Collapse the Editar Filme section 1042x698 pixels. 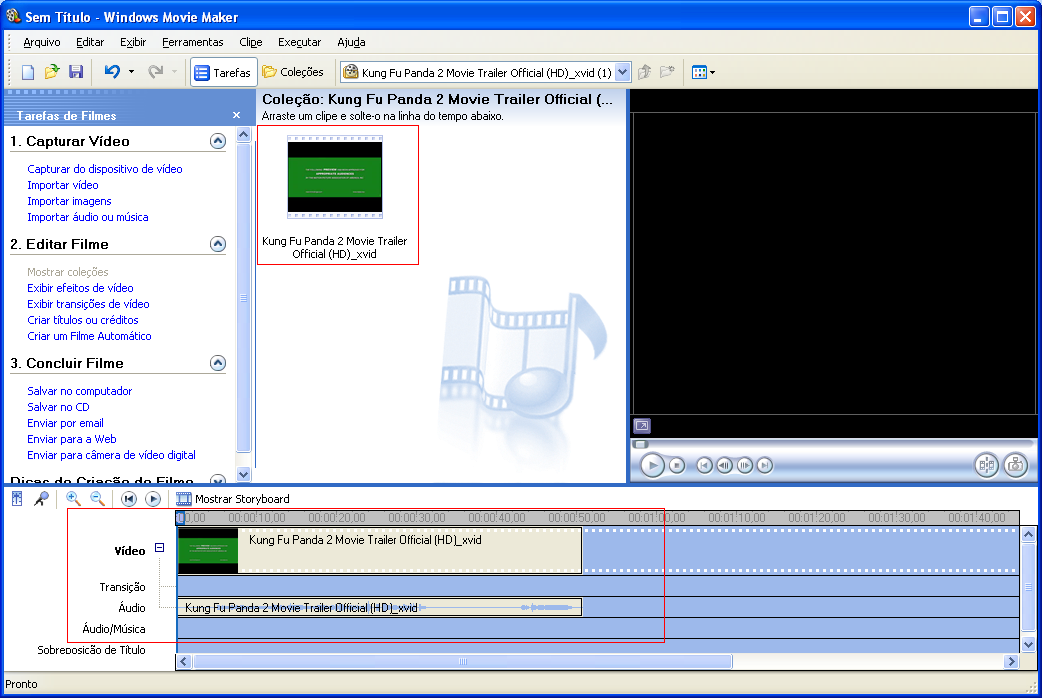tap(218, 244)
